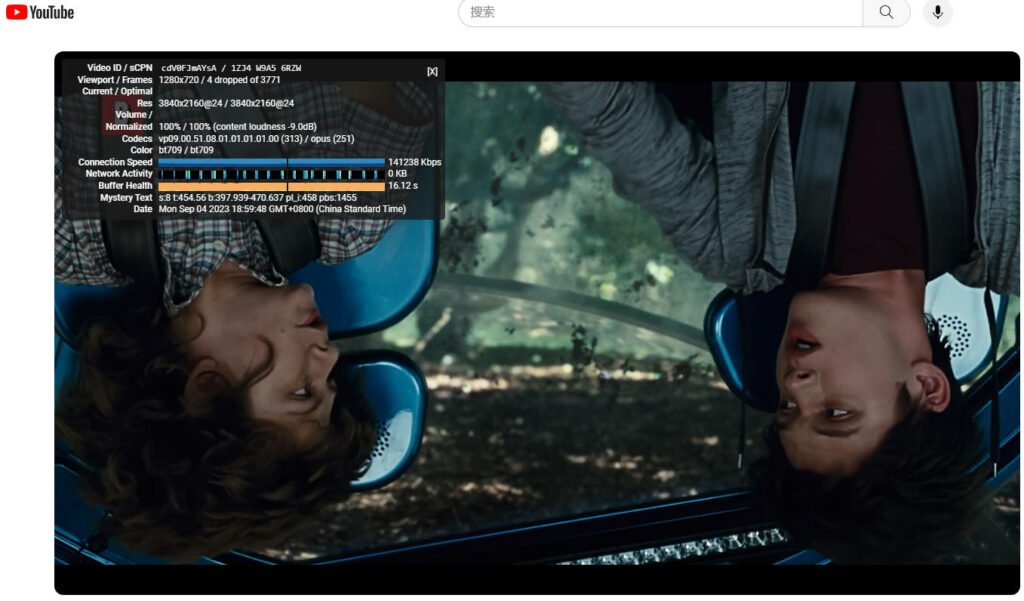Go to the YouTube home logo

(40, 12)
